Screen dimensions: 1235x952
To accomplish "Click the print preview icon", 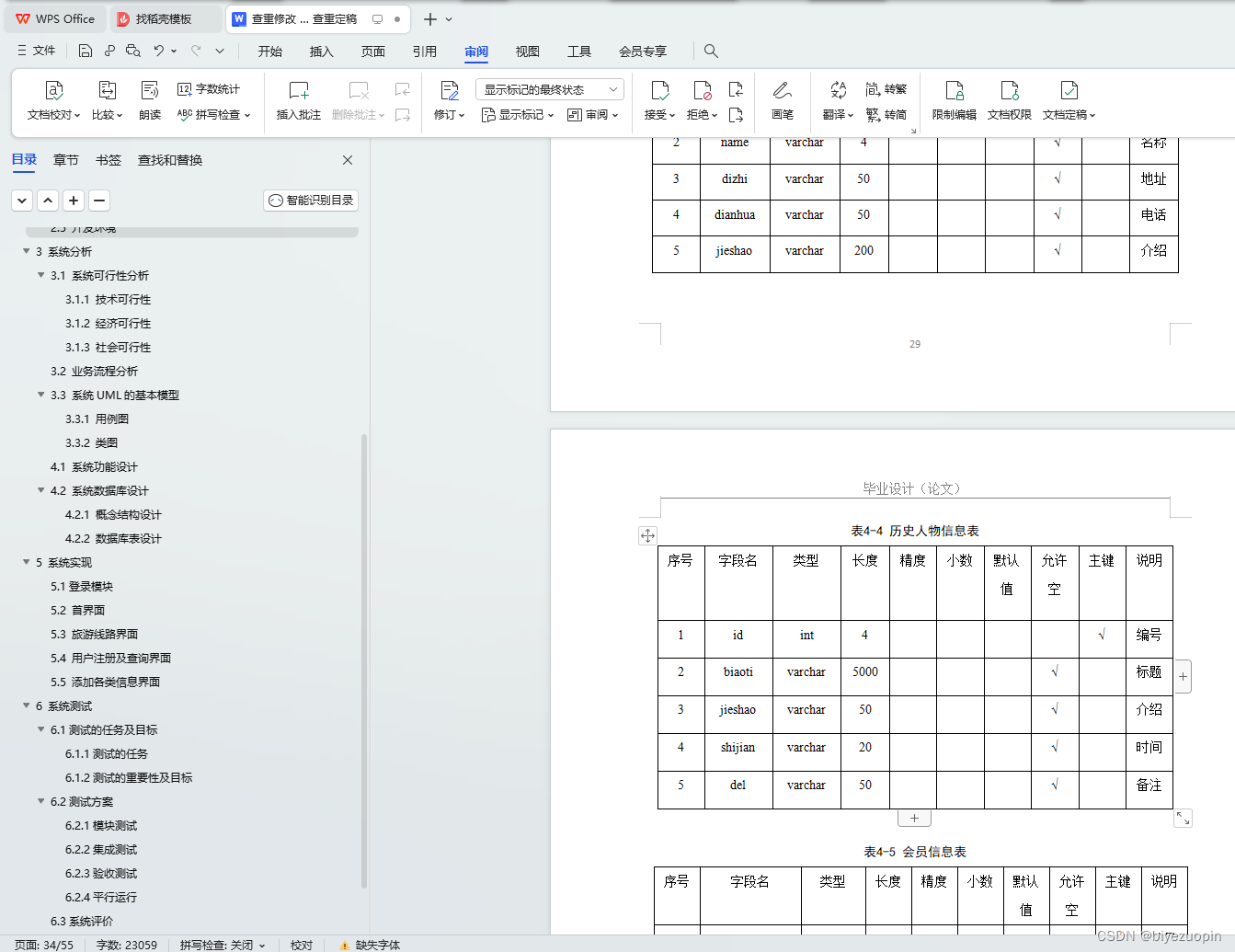I will click(133, 51).
